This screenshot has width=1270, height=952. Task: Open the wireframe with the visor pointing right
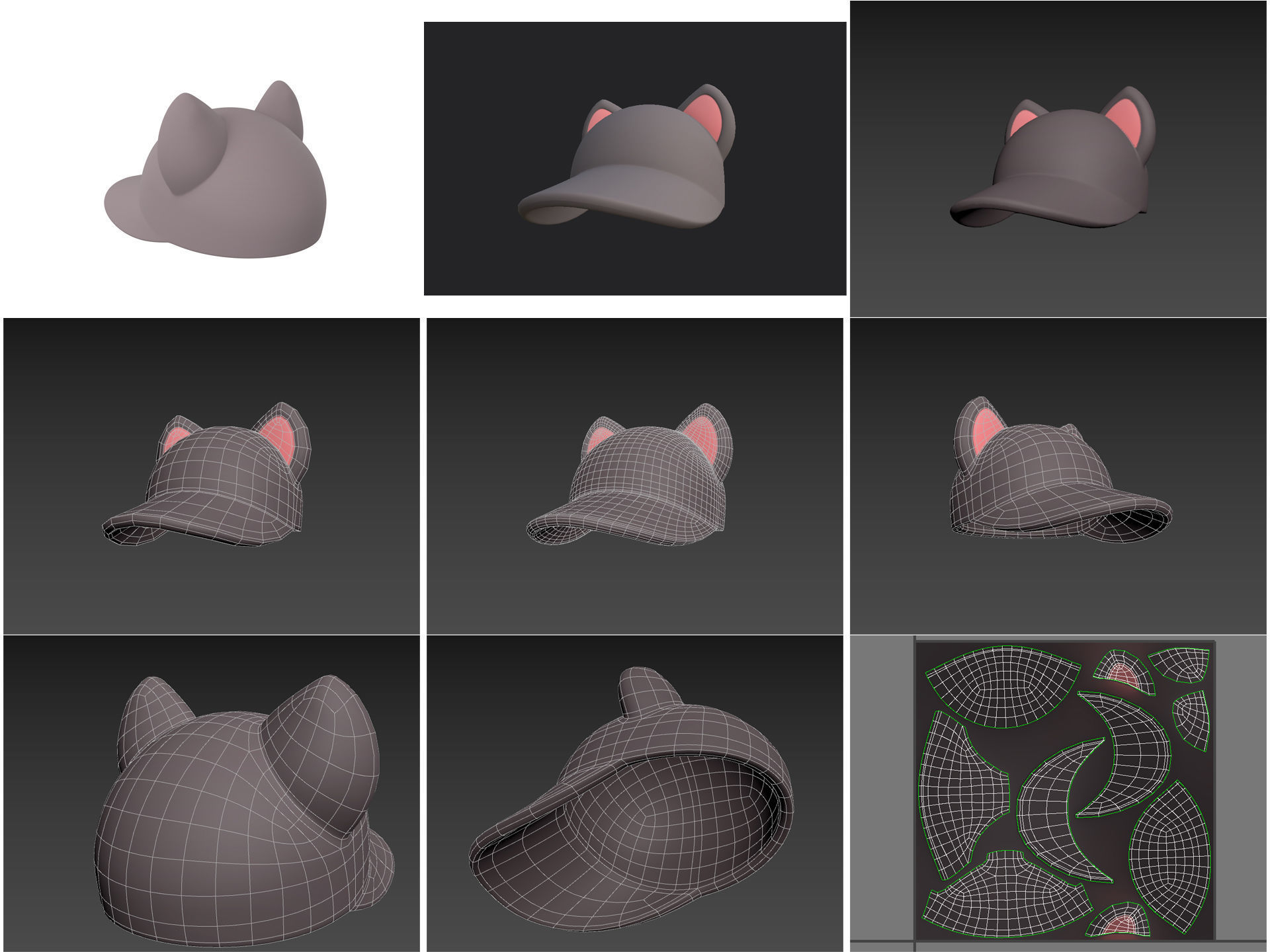(x=1058, y=476)
